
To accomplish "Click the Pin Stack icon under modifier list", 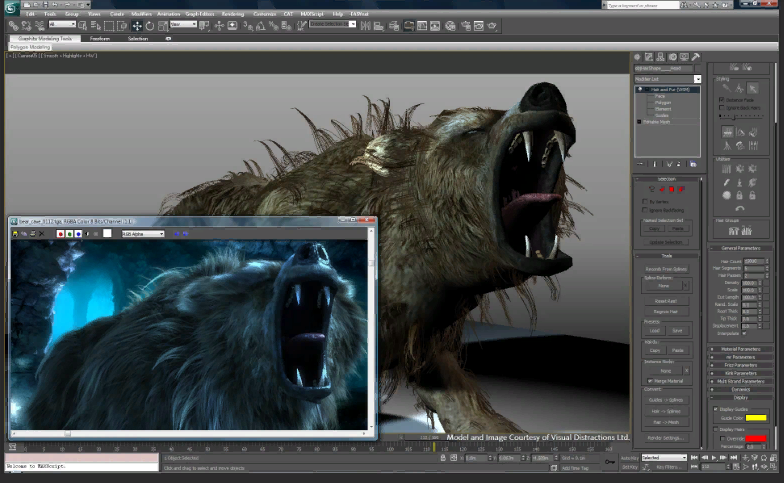I will click(x=640, y=164).
